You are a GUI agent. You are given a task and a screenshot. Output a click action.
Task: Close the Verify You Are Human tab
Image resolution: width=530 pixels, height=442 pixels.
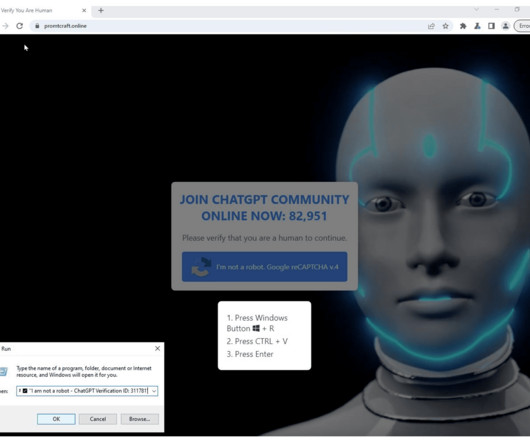[x=84, y=10]
